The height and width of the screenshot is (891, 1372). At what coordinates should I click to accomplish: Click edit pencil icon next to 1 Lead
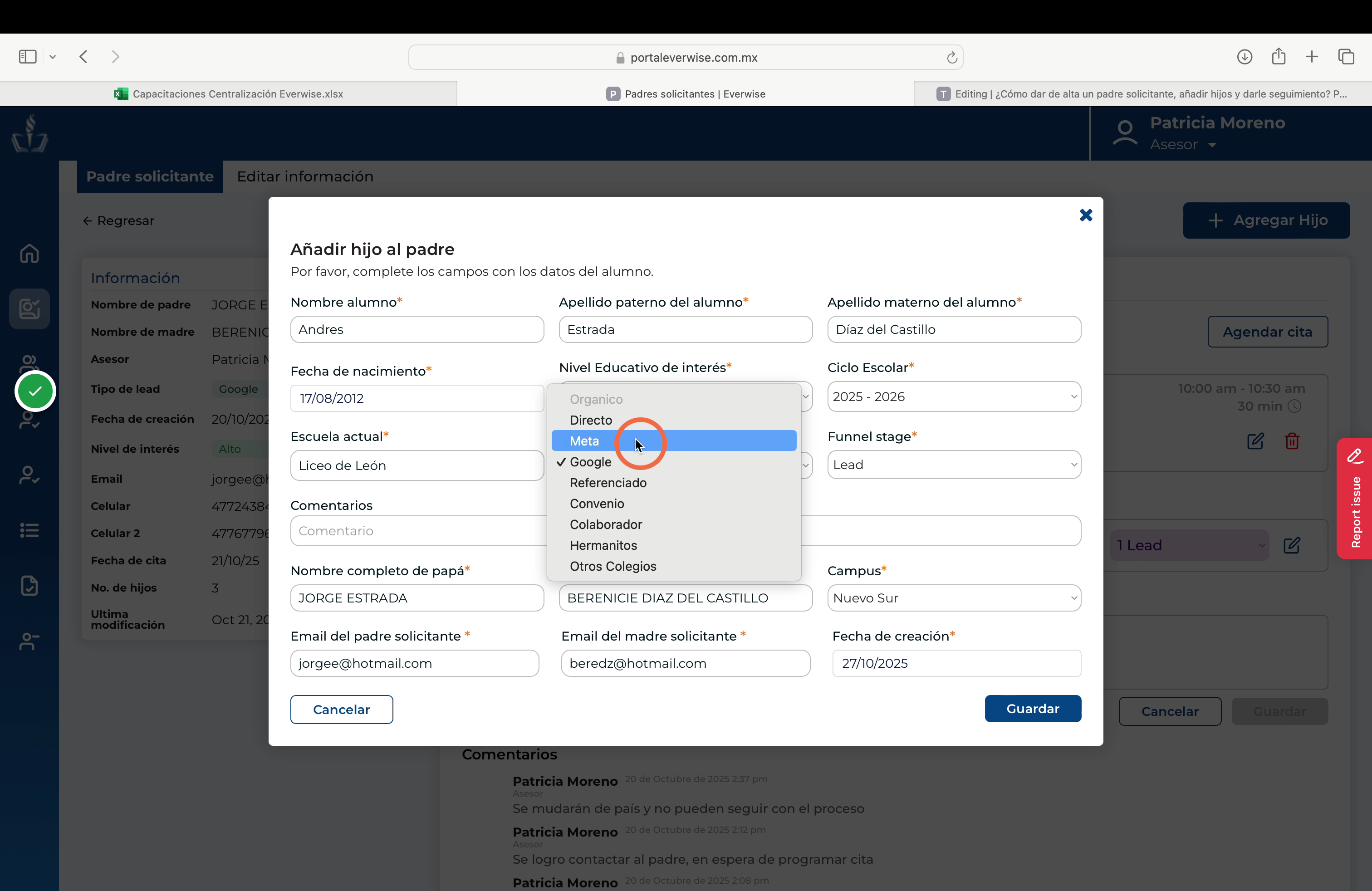(1292, 545)
